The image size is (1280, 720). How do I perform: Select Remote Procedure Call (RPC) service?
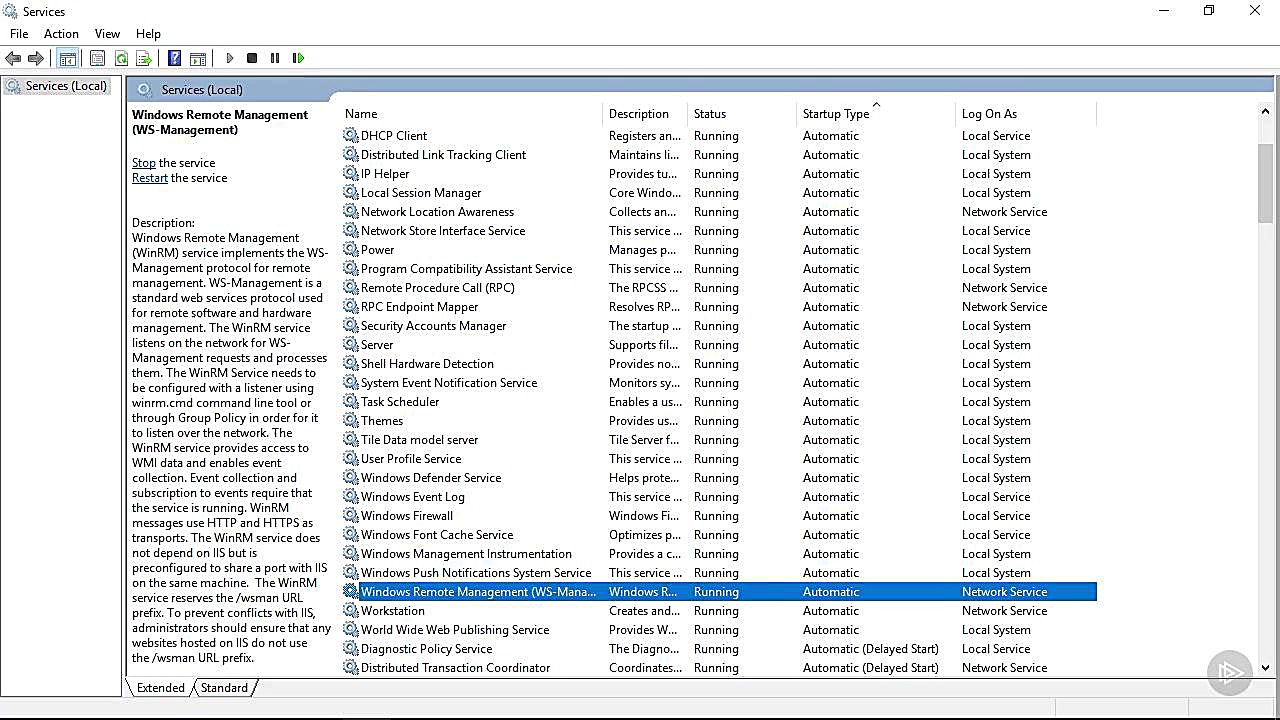click(718, 287)
